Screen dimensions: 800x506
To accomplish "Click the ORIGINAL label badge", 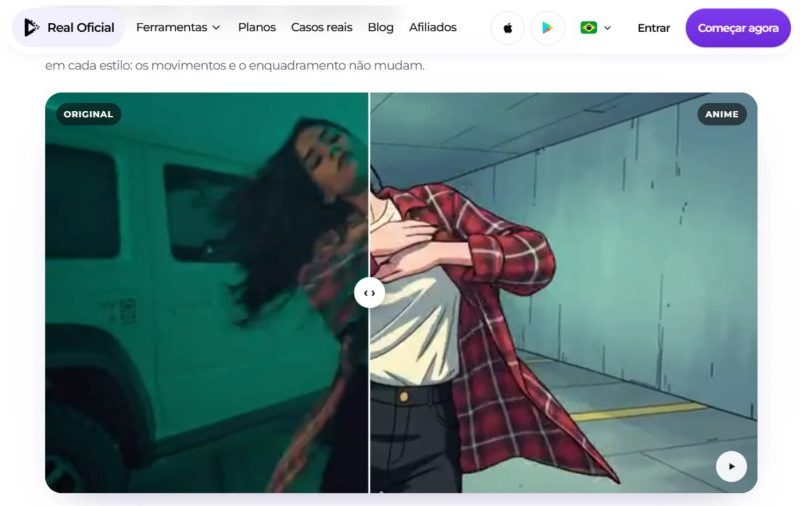I will click(88, 114).
